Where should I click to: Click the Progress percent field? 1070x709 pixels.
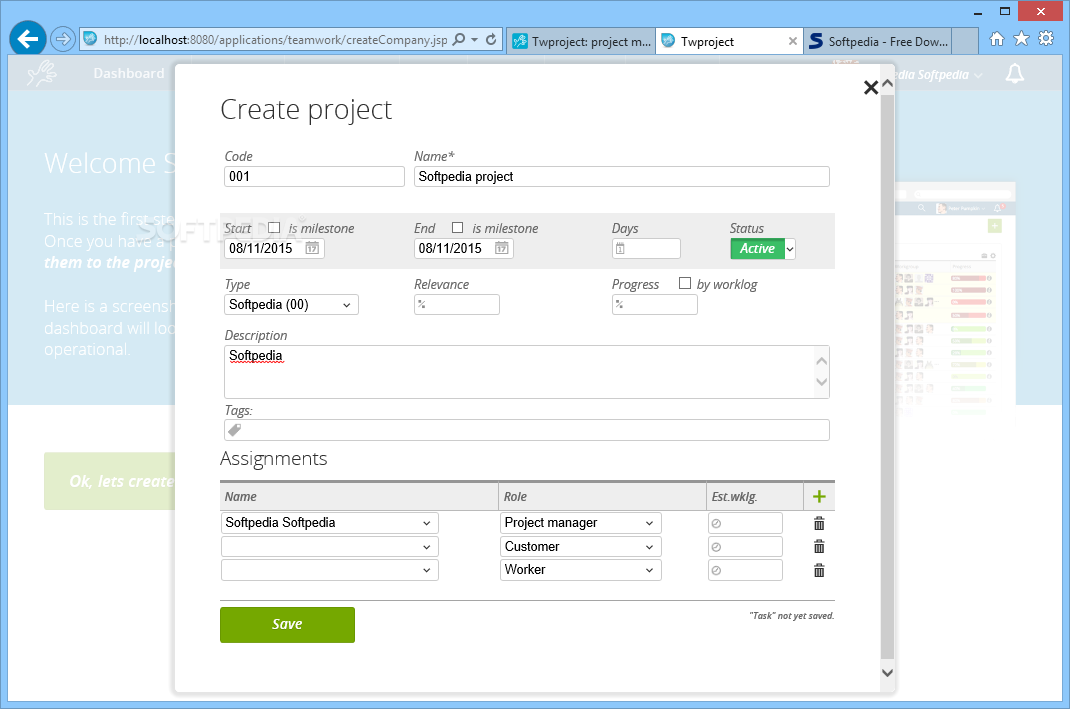tap(654, 304)
